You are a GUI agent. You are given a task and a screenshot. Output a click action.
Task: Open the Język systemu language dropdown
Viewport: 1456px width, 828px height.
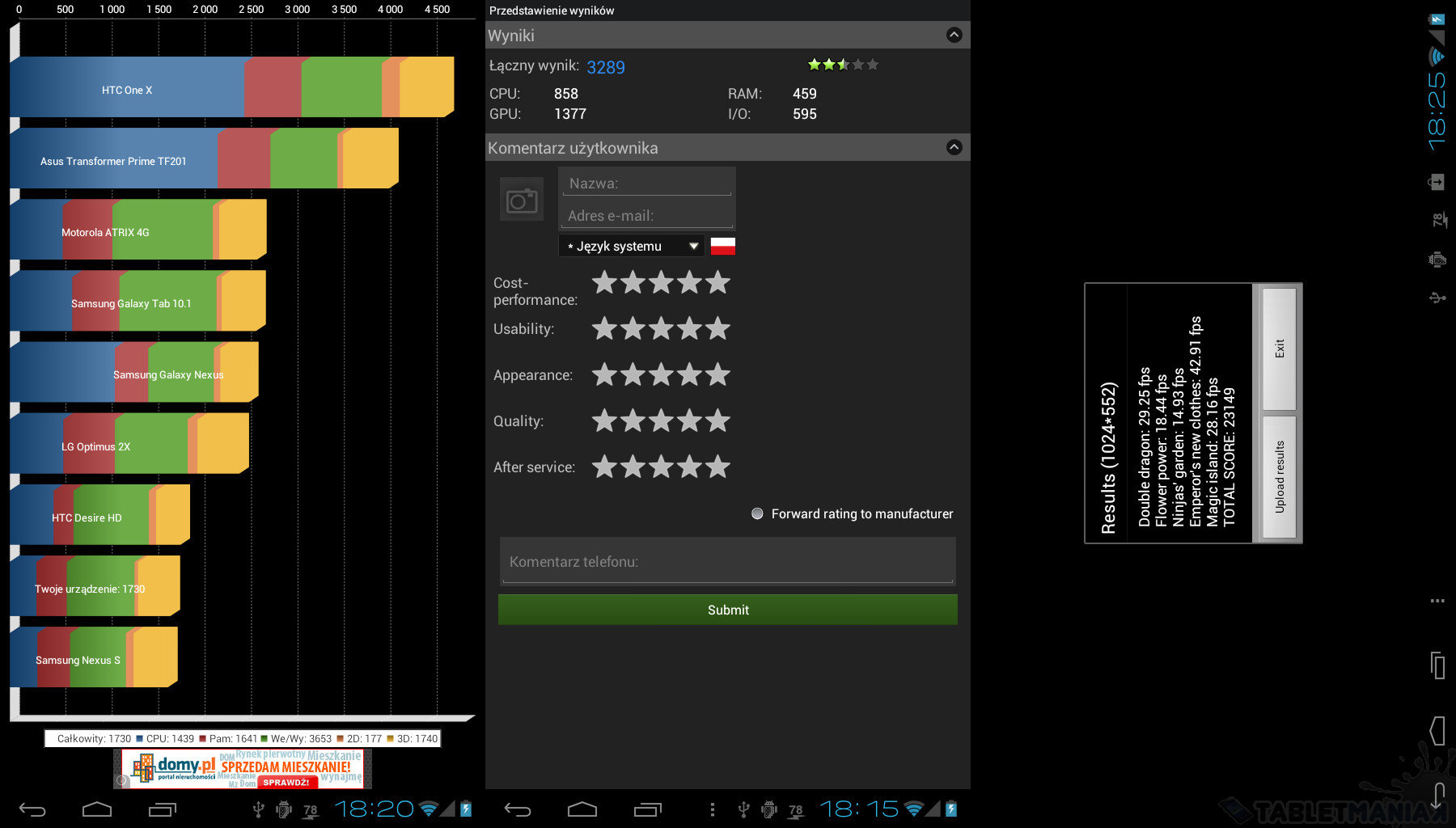pos(631,246)
